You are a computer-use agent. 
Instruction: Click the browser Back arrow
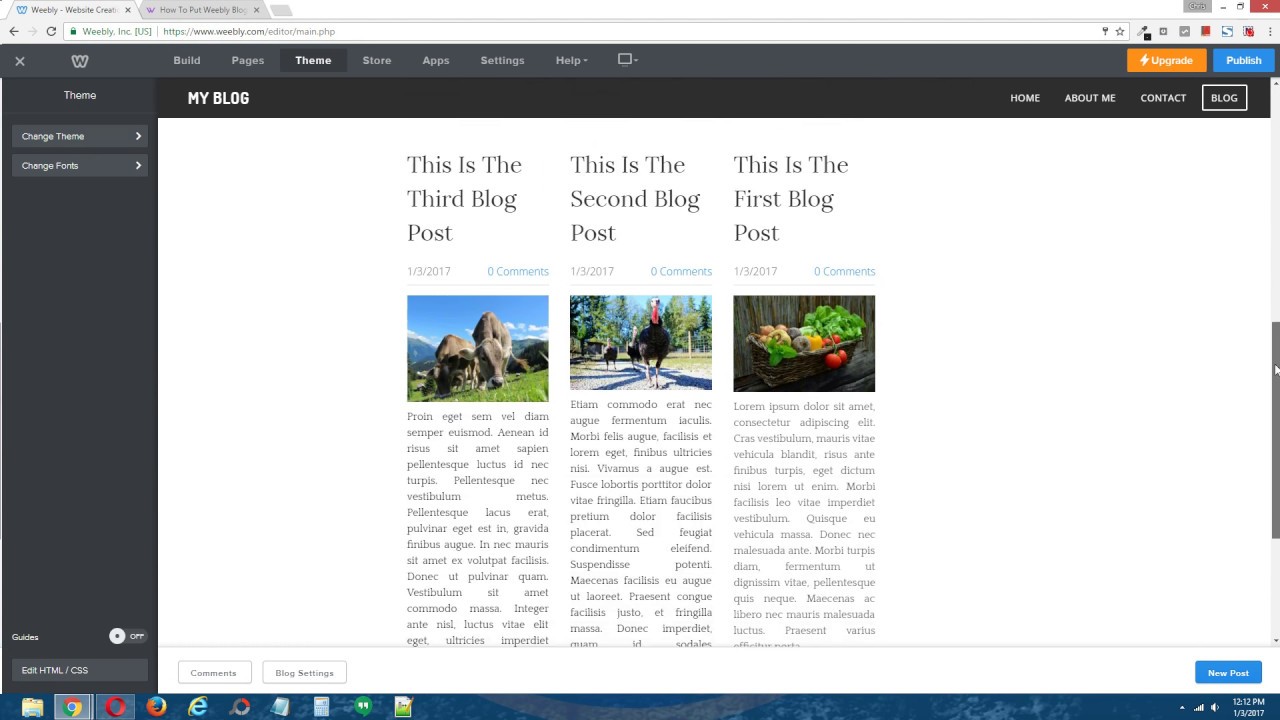[14, 31]
